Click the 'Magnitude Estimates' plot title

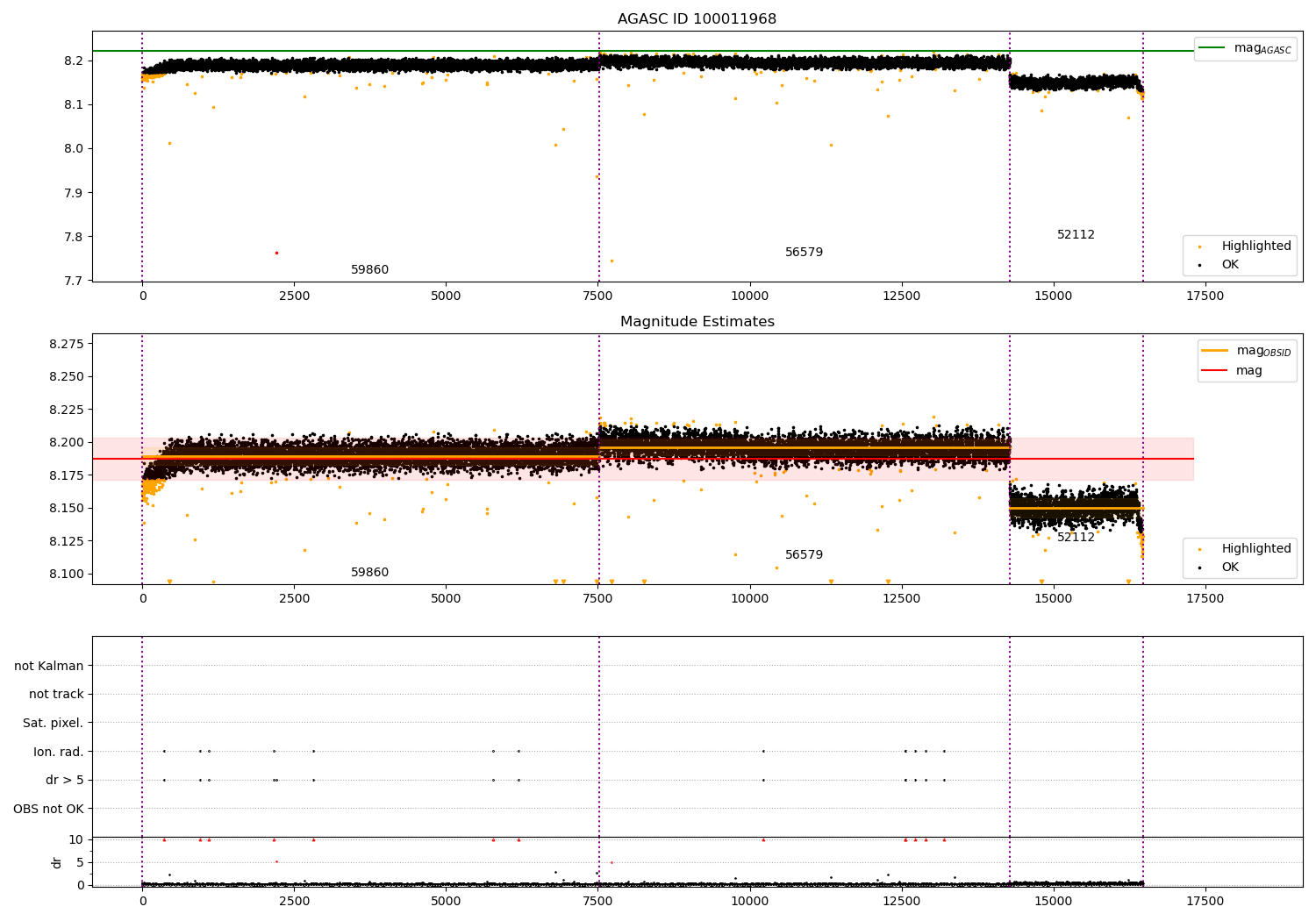pyautogui.click(x=697, y=322)
